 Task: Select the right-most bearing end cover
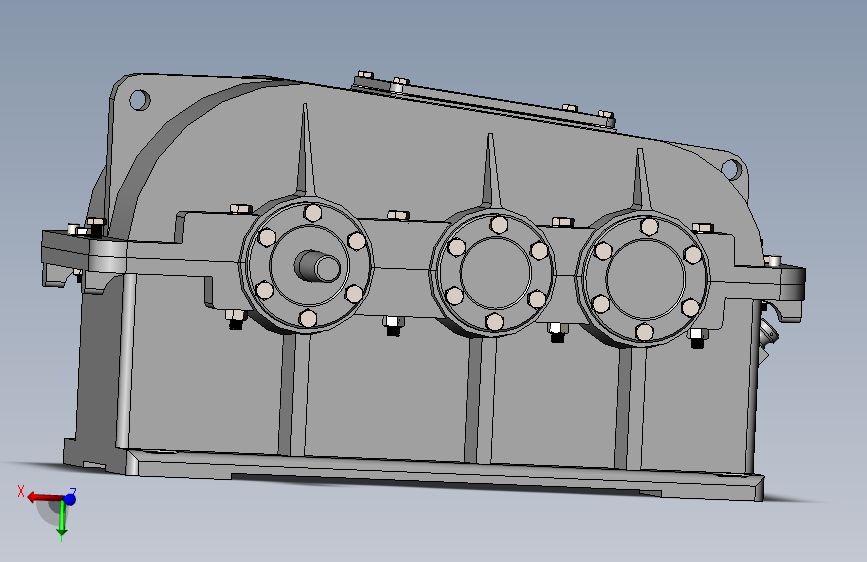(643, 279)
